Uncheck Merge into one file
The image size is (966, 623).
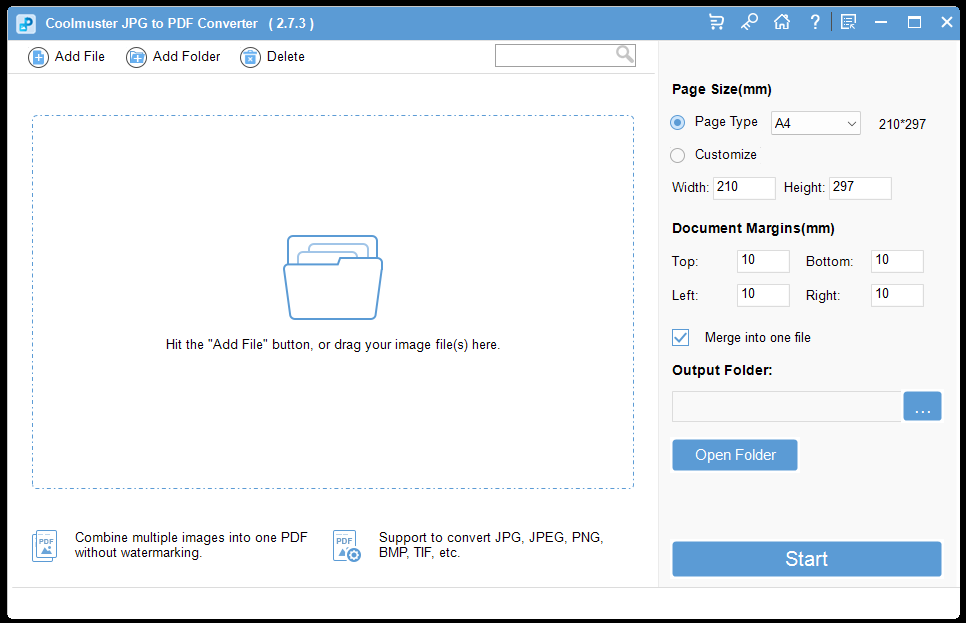tap(681, 338)
